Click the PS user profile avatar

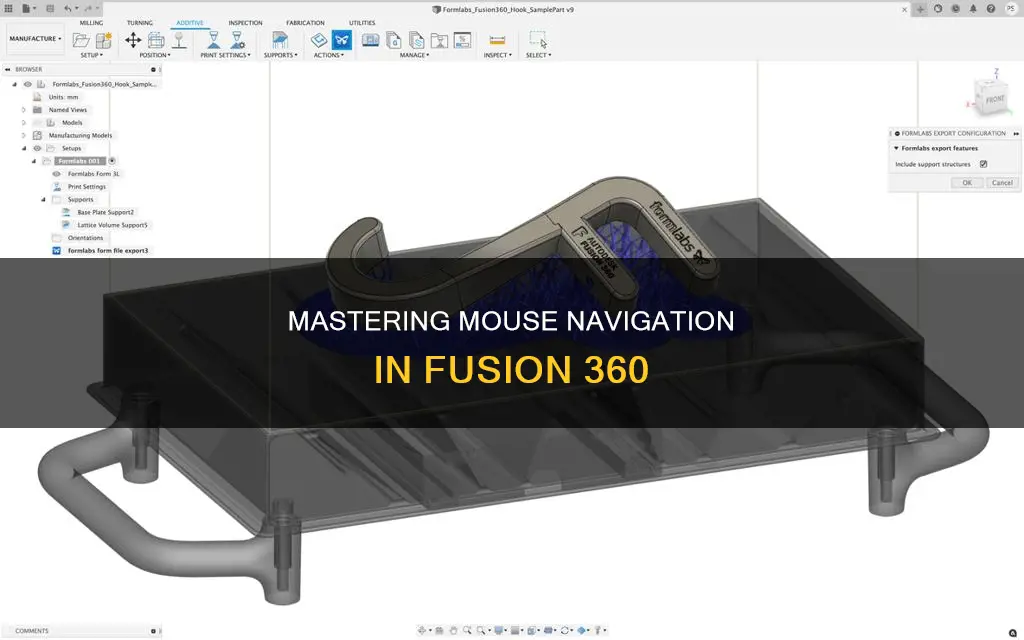[x=1011, y=9]
